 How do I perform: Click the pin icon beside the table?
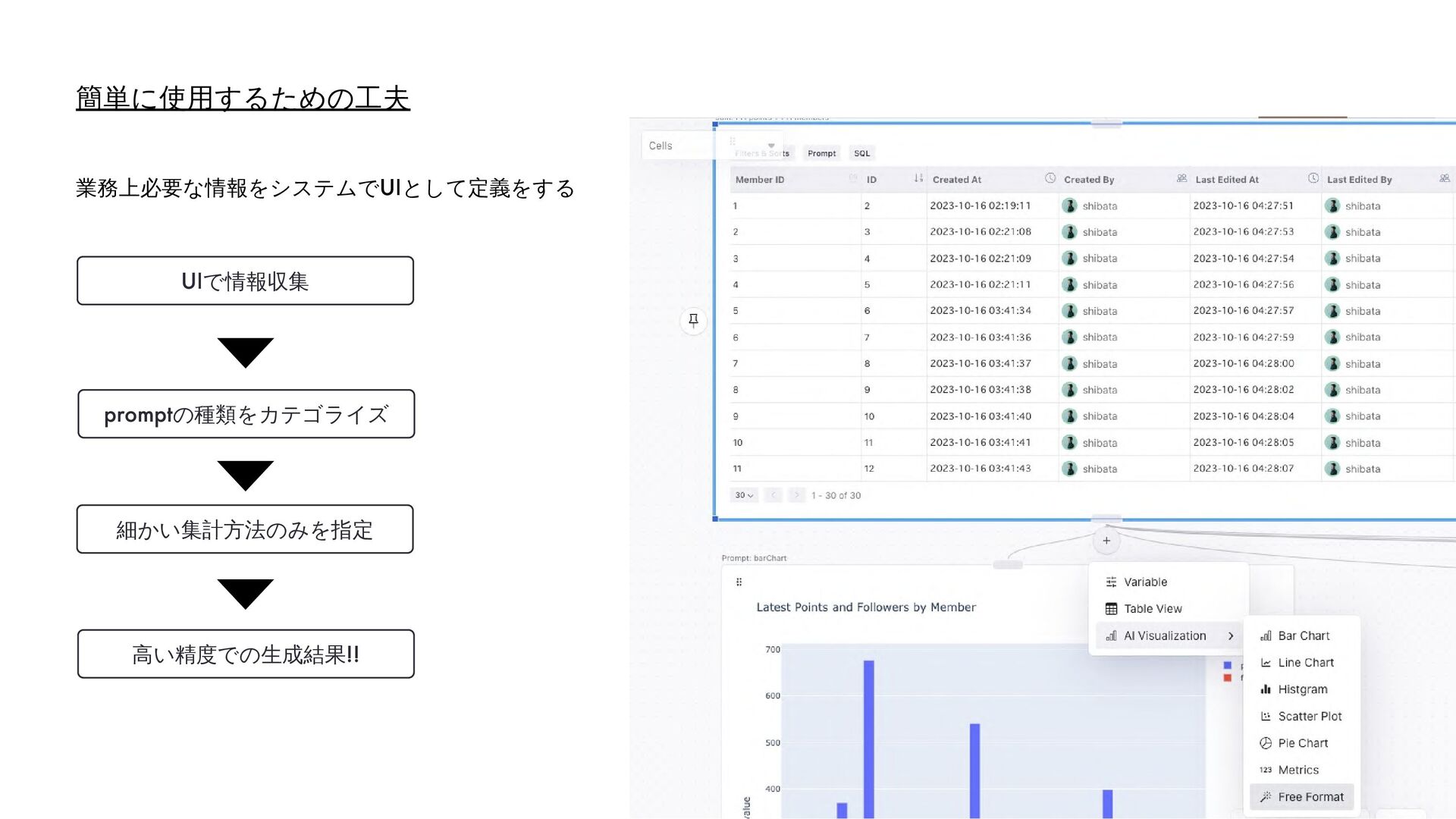693,321
